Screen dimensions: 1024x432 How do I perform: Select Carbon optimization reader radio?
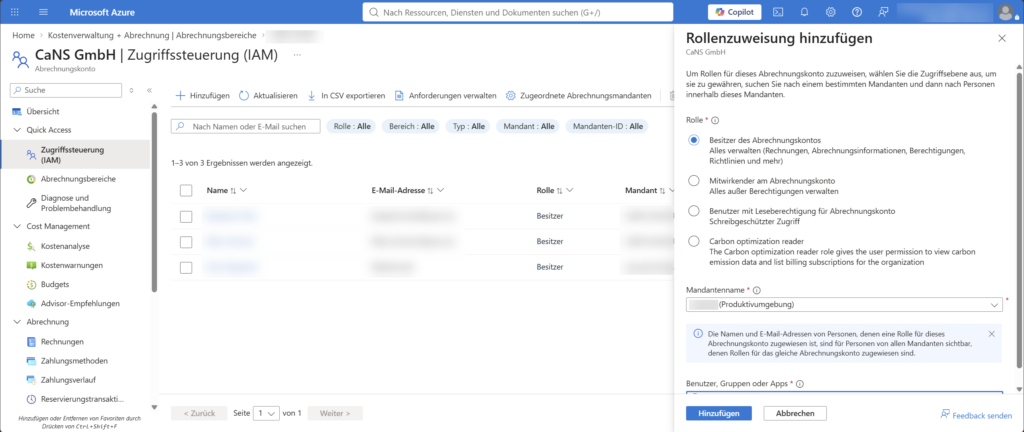point(694,241)
